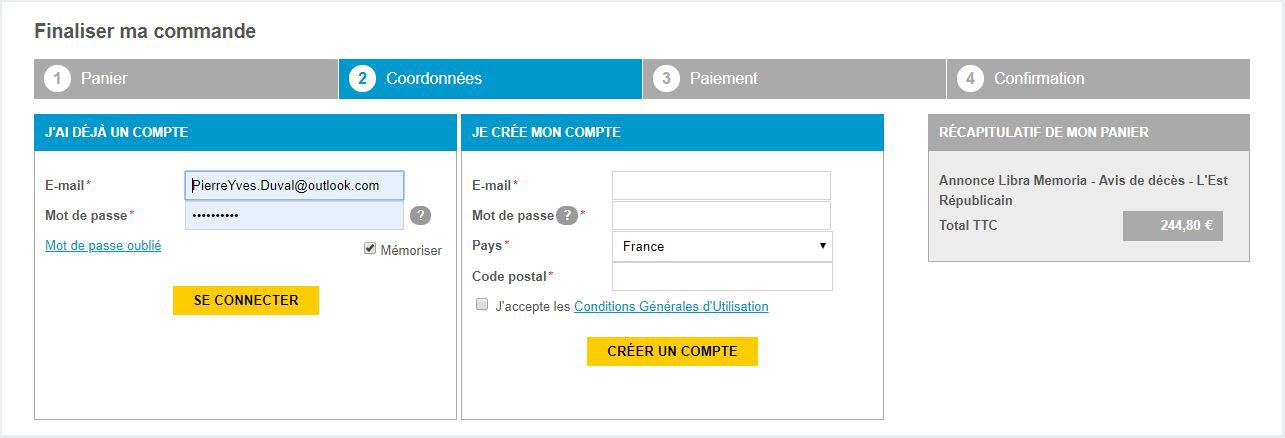The width and height of the screenshot is (1285, 438).
Task: Uncheck the Mémoriser checkbox
Action: coord(370,249)
